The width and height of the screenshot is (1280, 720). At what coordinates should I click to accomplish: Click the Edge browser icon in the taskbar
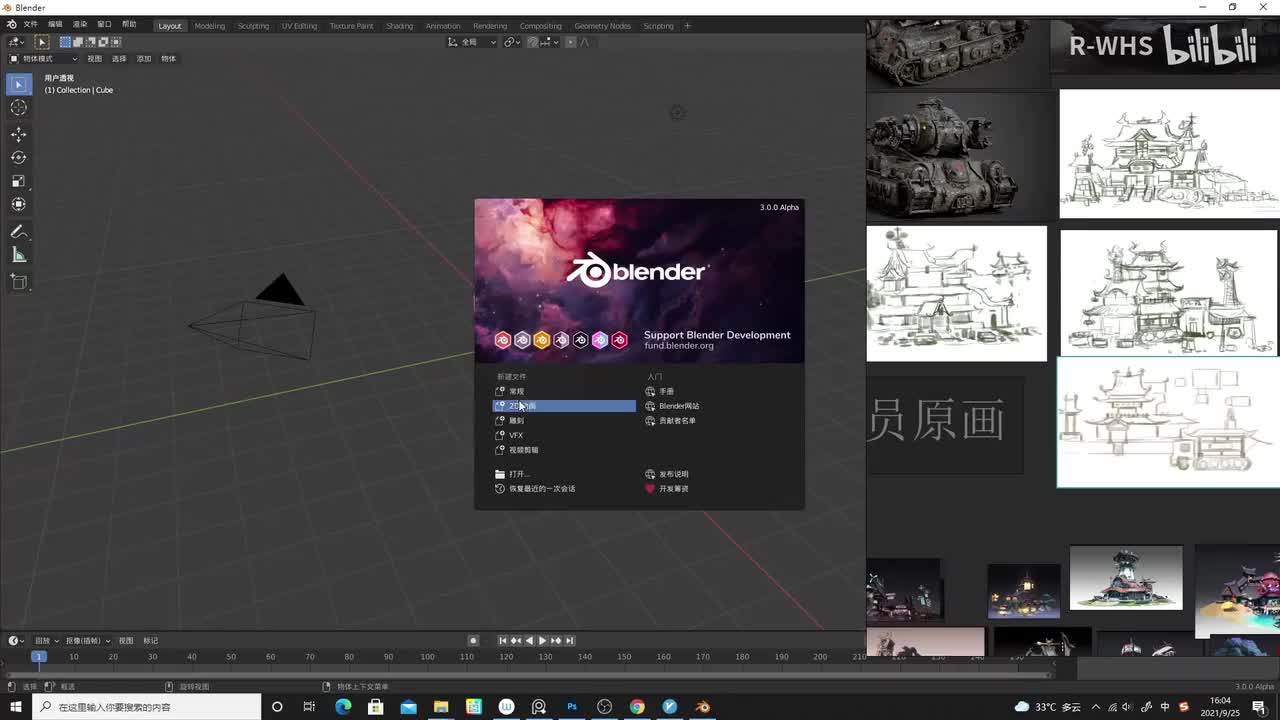click(343, 707)
